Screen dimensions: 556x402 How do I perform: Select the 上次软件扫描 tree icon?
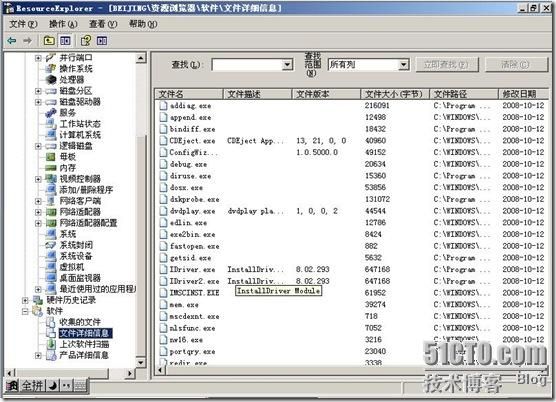(x=51, y=344)
